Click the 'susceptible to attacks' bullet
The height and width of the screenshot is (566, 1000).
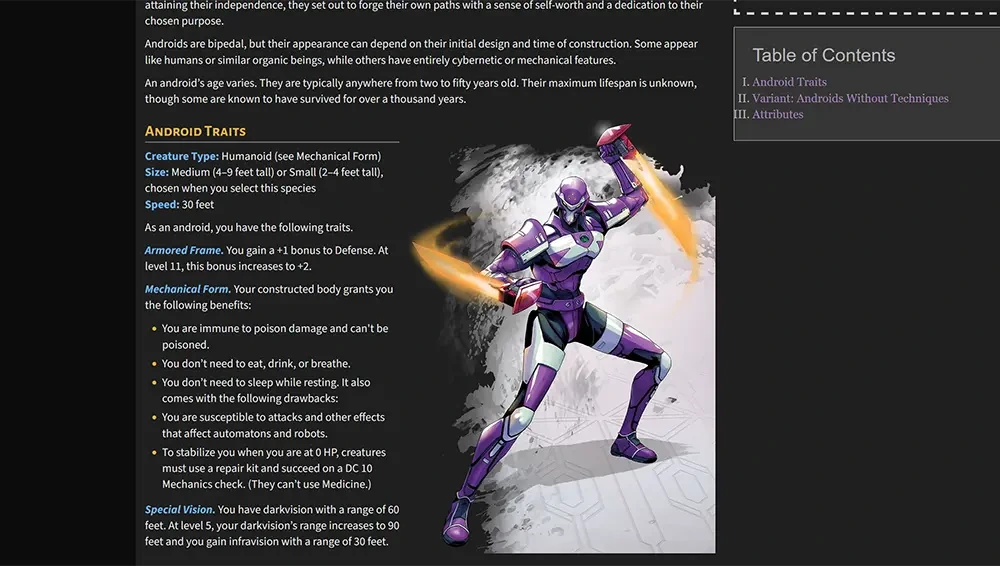click(x=273, y=425)
